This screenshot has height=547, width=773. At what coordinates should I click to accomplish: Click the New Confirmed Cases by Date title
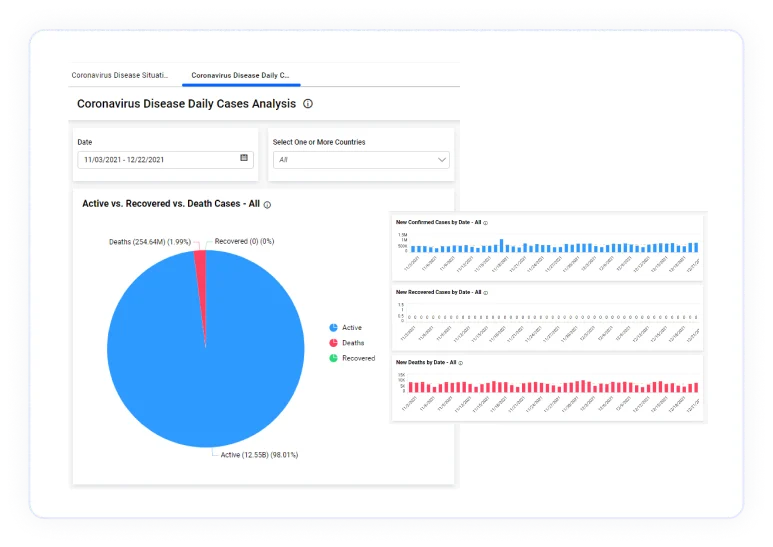coord(438,222)
